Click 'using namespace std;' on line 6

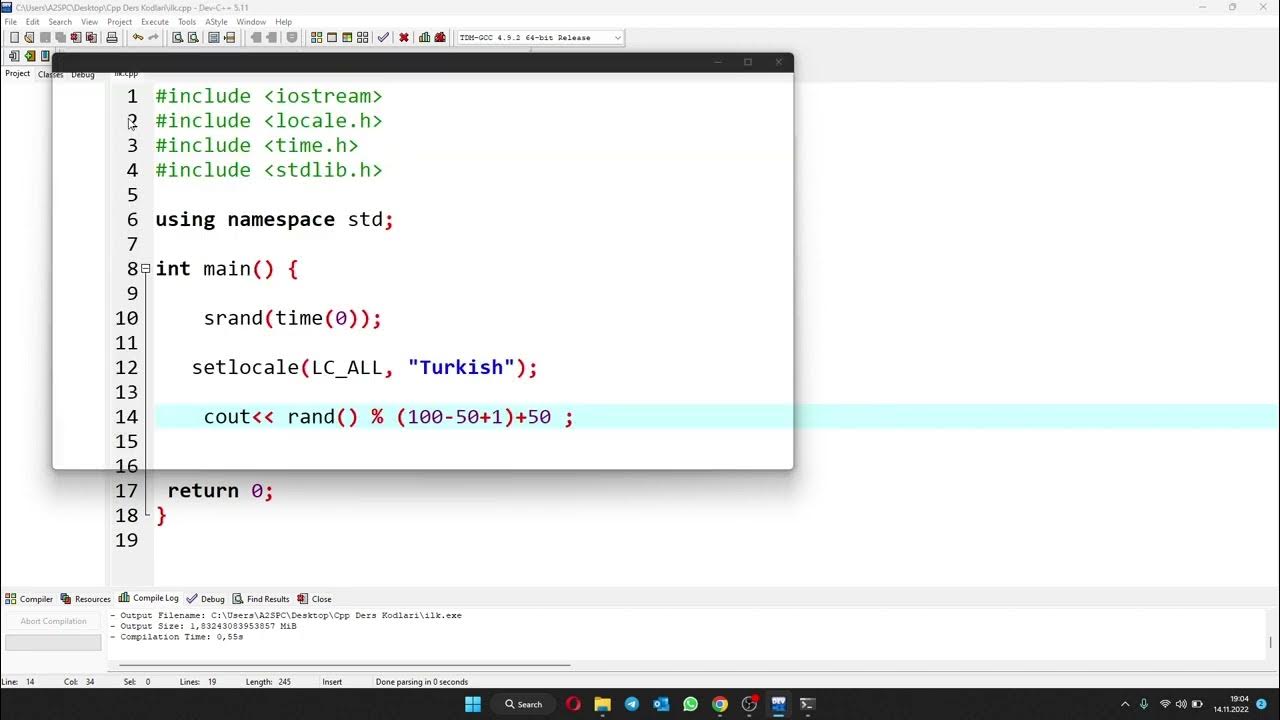[x=275, y=220]
